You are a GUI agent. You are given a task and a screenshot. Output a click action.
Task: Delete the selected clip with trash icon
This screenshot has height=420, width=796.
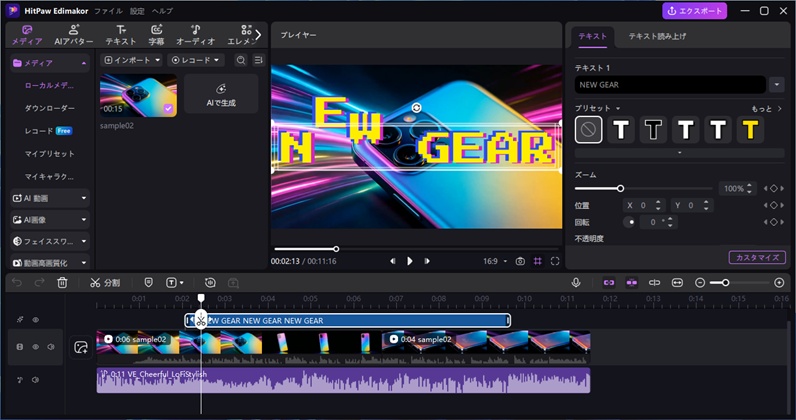coord(62,283)
